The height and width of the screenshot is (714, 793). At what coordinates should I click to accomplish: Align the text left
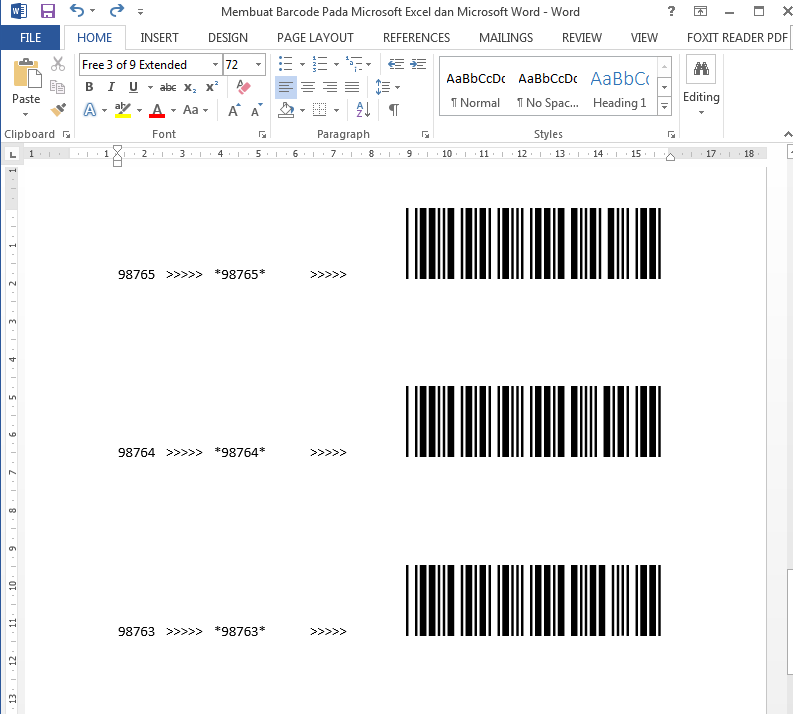click(286, 87)
